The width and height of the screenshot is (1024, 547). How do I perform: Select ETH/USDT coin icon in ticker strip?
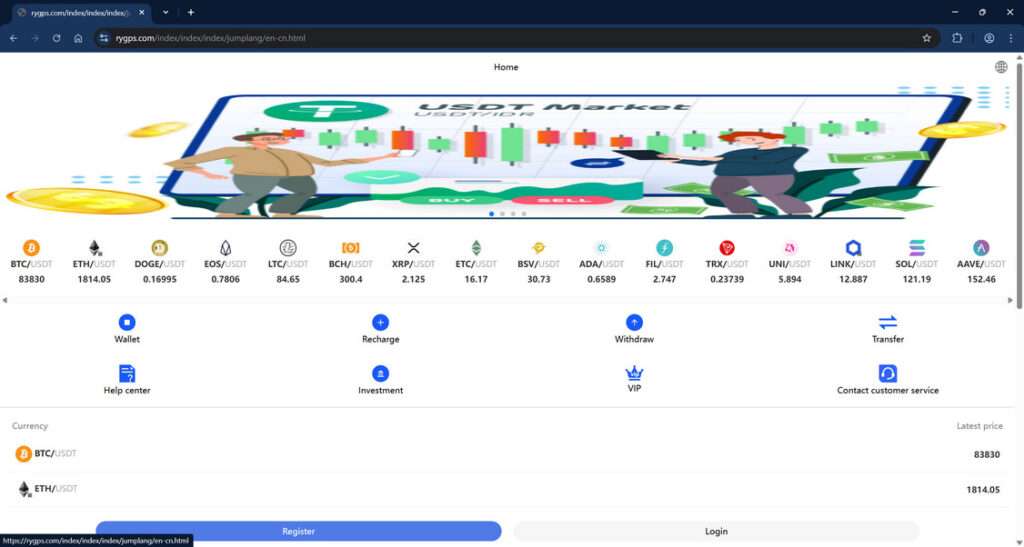[95, 248]
